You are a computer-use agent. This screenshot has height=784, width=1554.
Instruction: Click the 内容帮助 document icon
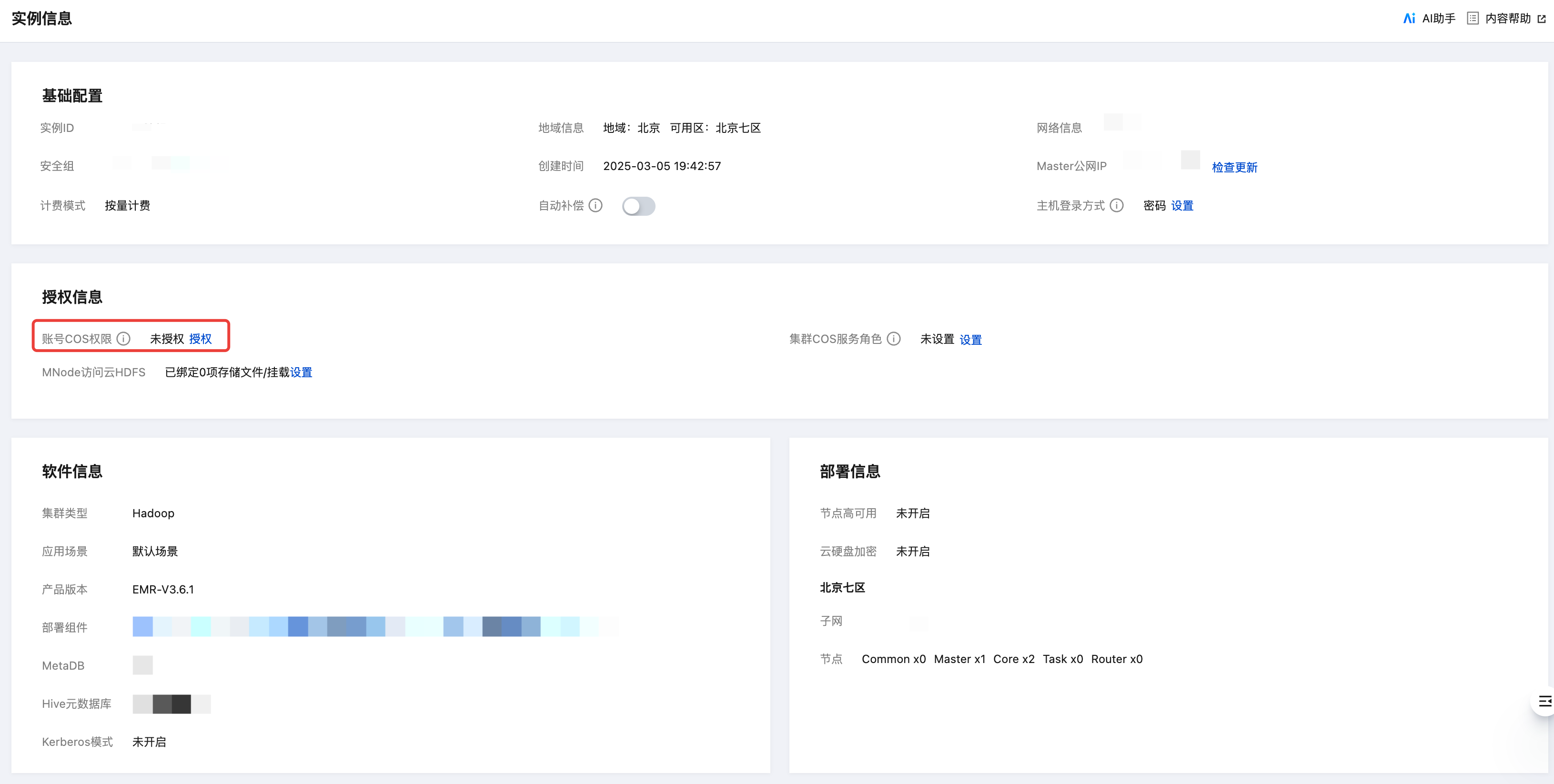[x=1473, y=18]
